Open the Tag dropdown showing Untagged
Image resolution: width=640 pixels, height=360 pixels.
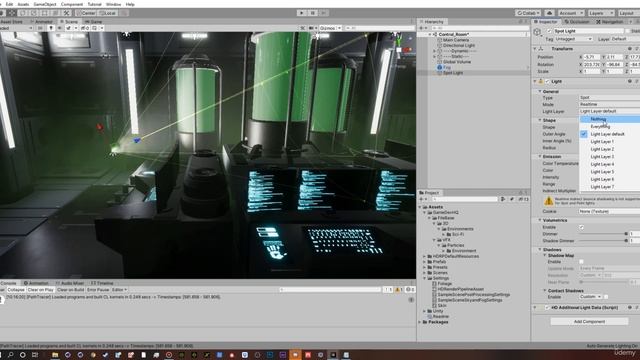click(x=574, y=39)
